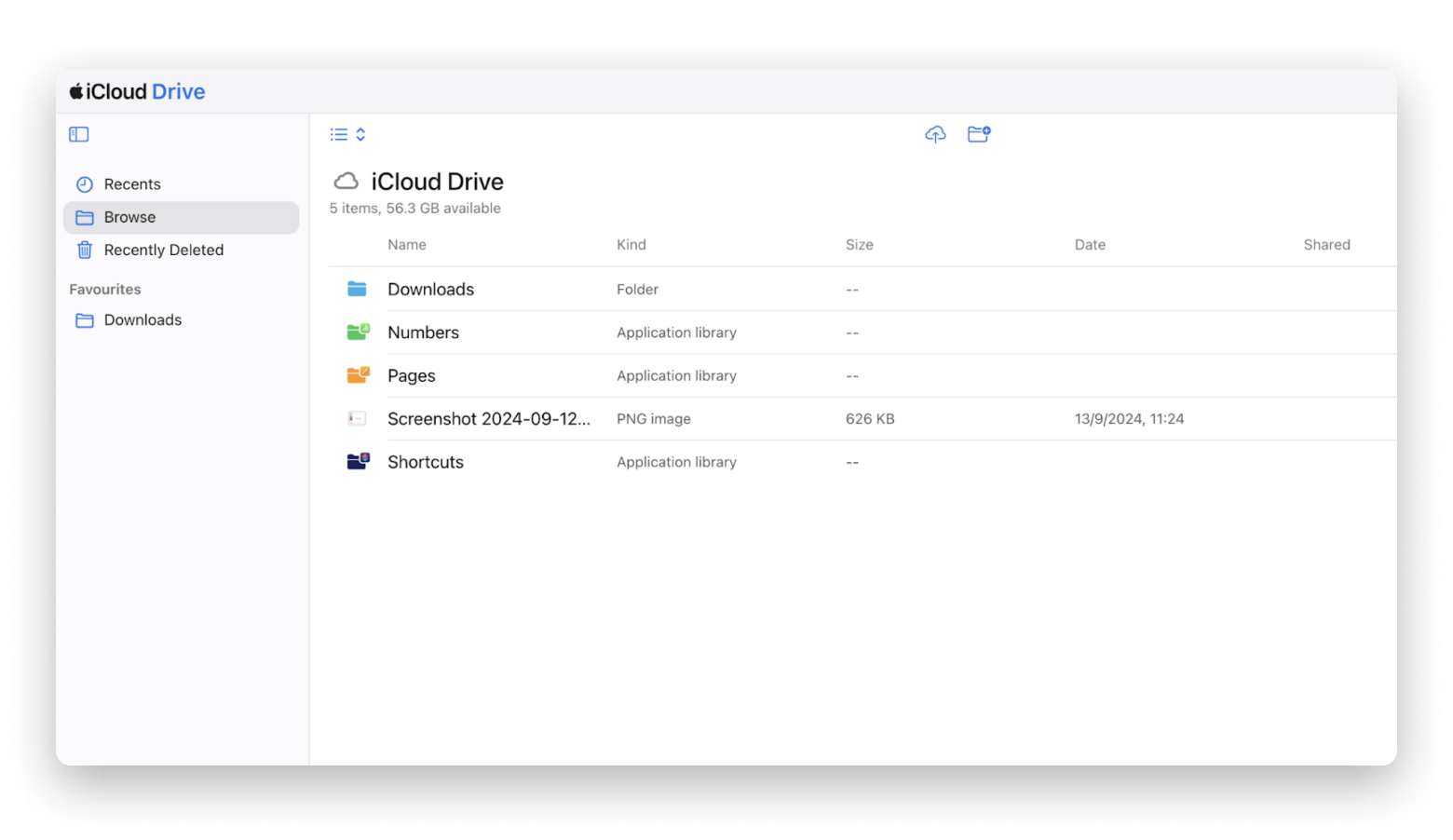The height and width of the screenshot is (840, 1453).
Task: Click 'Application library' in the Shortcuts row
Action: (676, 462)
